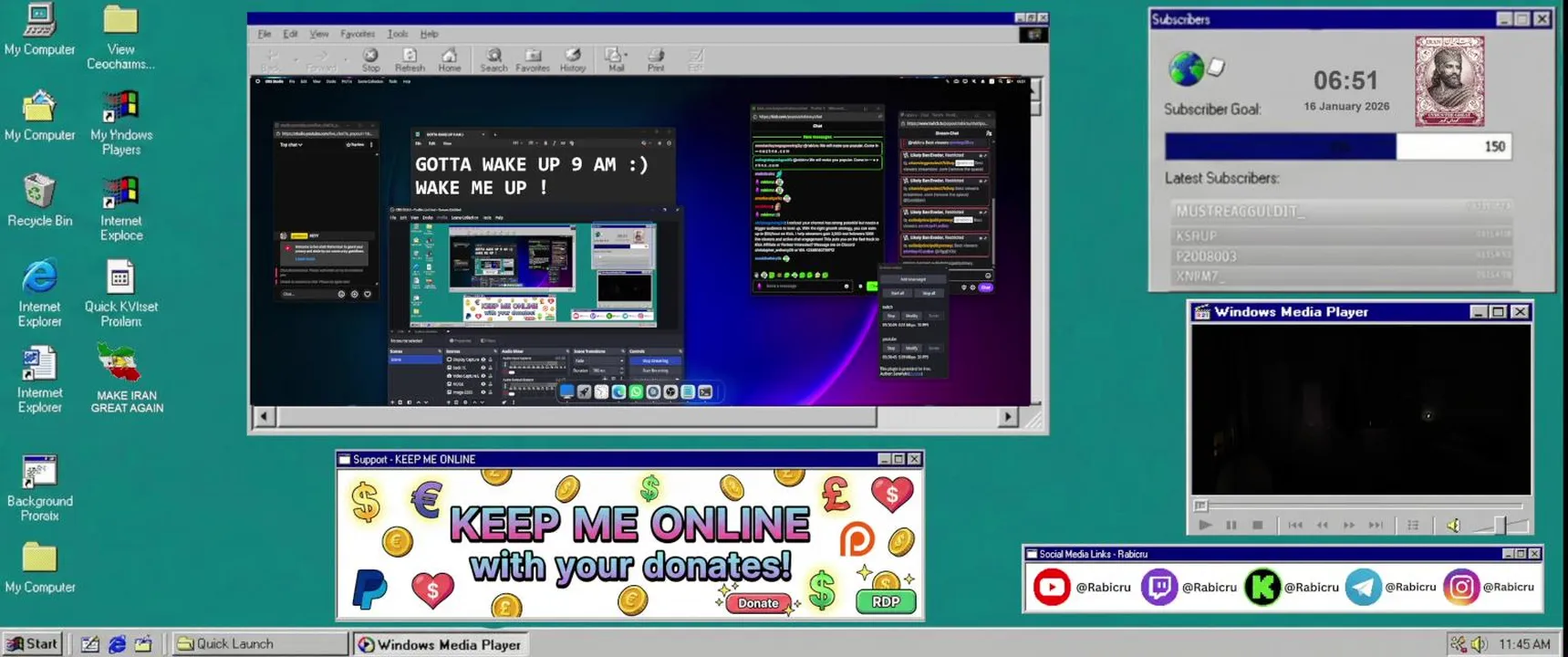Click the Twitch @Rabicru icon

point(1158,588)
